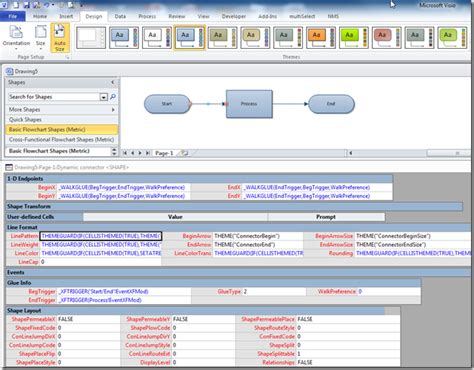Viewport: 474px width, 370px height.
Task: Expand the Events section header
Action: (238, 272)
